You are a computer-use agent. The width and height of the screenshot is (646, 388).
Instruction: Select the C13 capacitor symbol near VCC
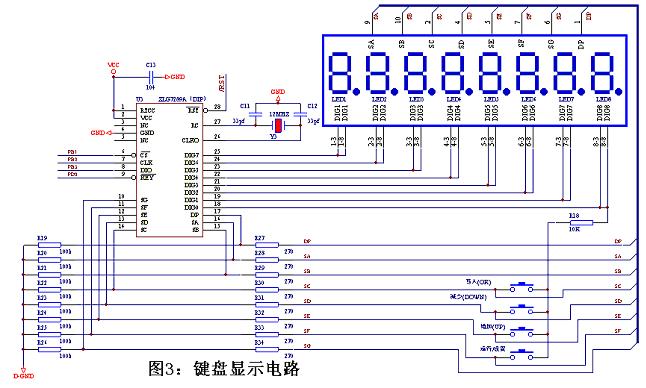[x=150, y=77]
